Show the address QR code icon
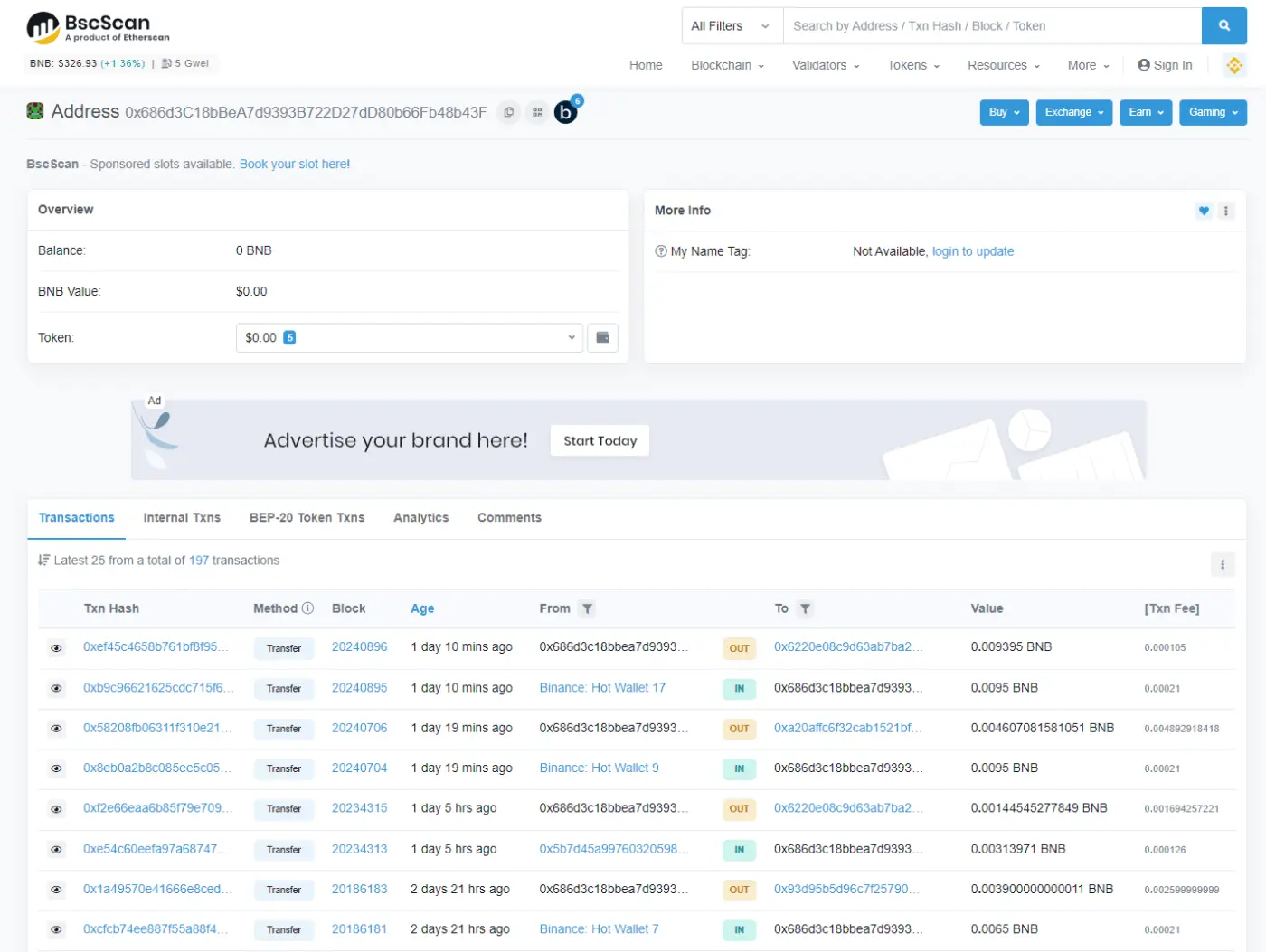 537,112
